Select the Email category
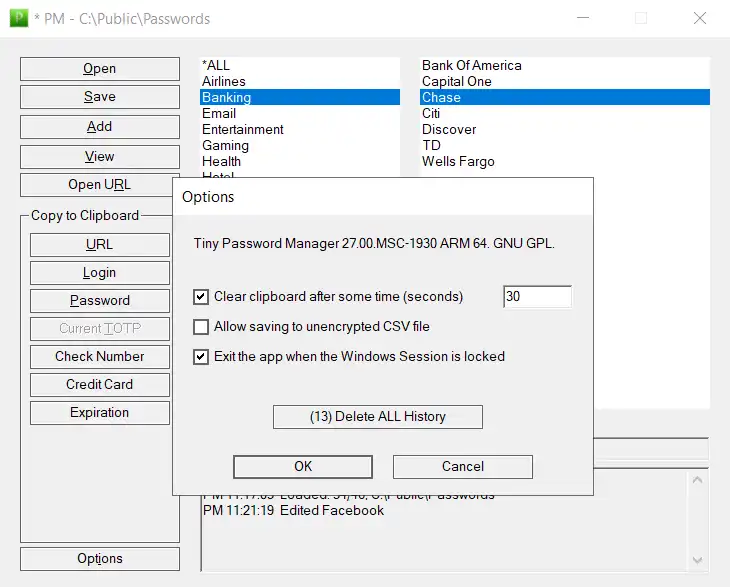The height and width of the screenshot is (587, 730). click(x=300, y=114)
